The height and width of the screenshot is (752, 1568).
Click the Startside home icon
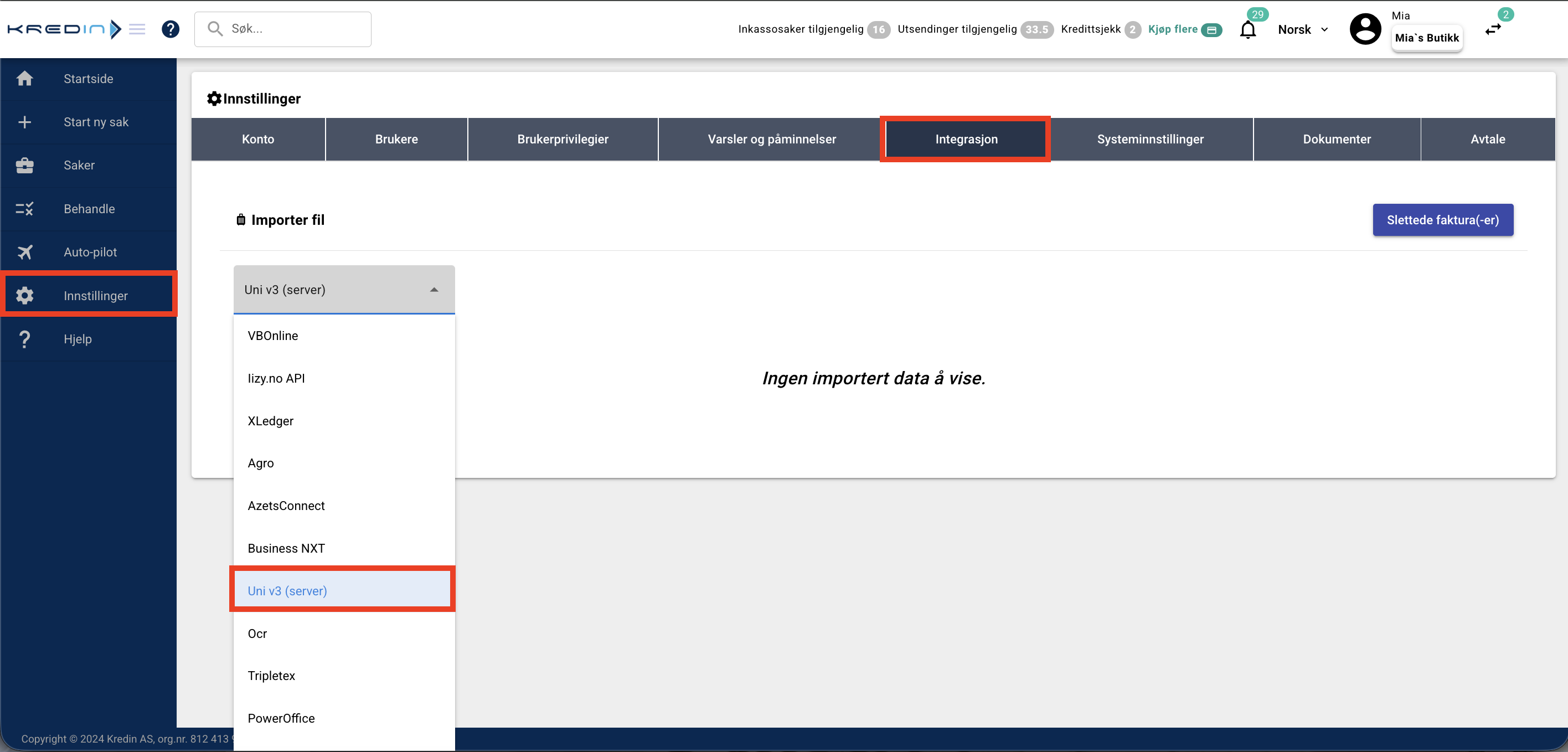click(24, 79)
